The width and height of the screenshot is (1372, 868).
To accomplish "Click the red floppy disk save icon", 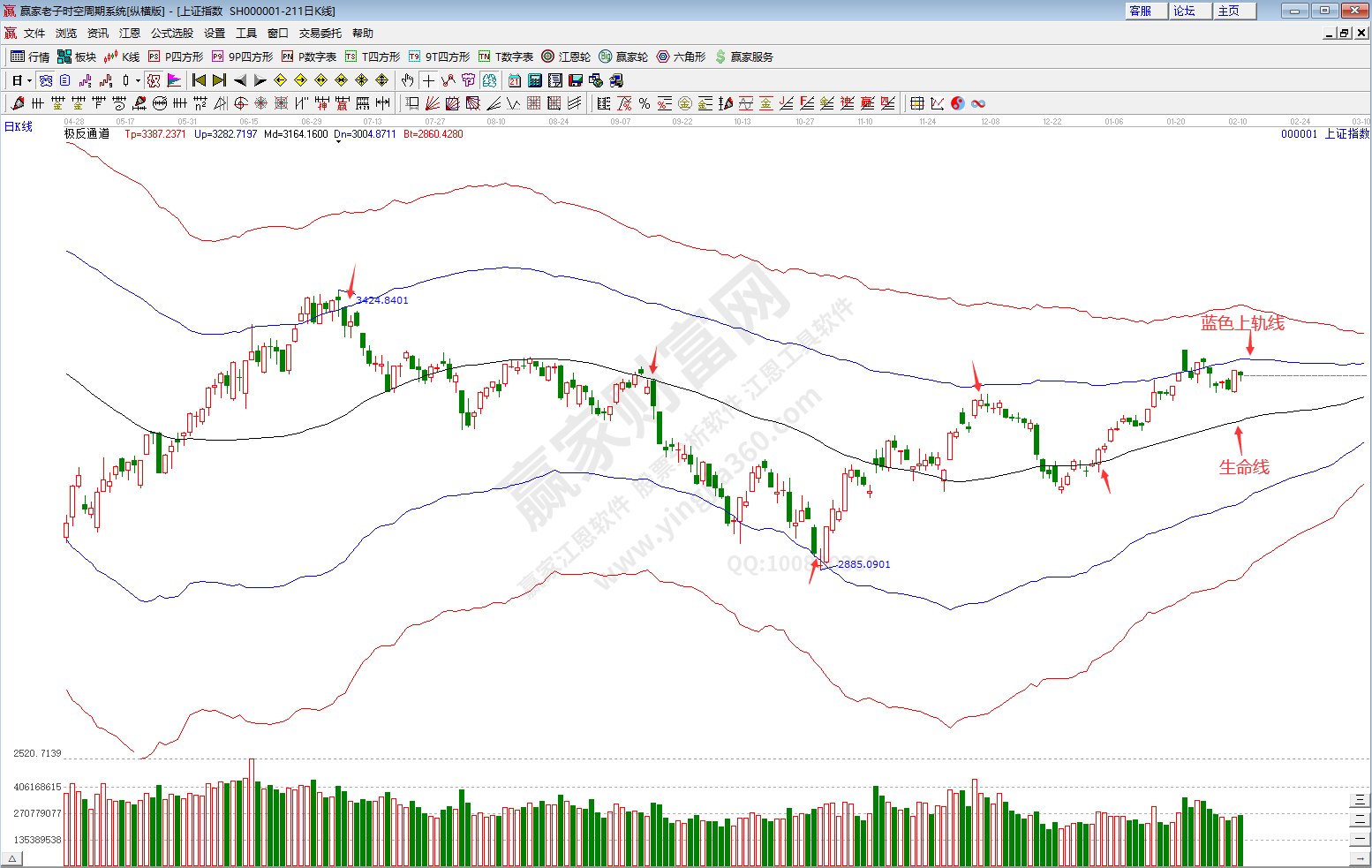I will pos(576,80).
